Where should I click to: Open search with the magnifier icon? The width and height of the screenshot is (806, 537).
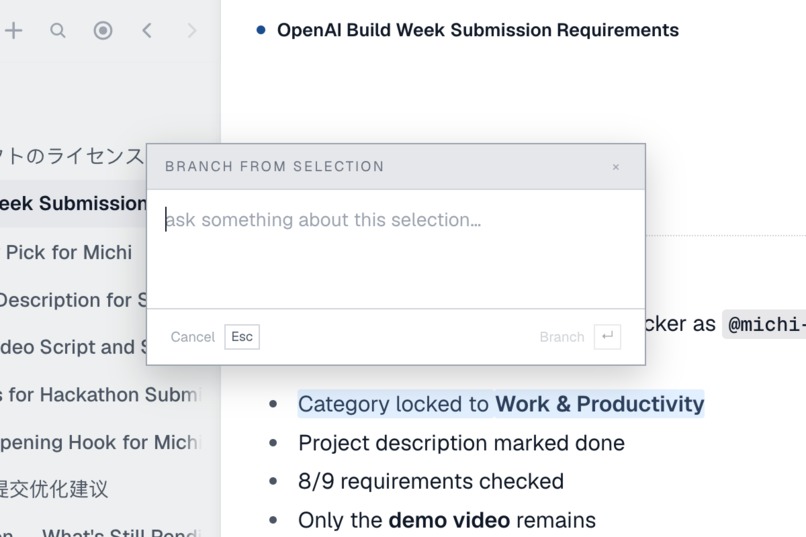(58, 31)
